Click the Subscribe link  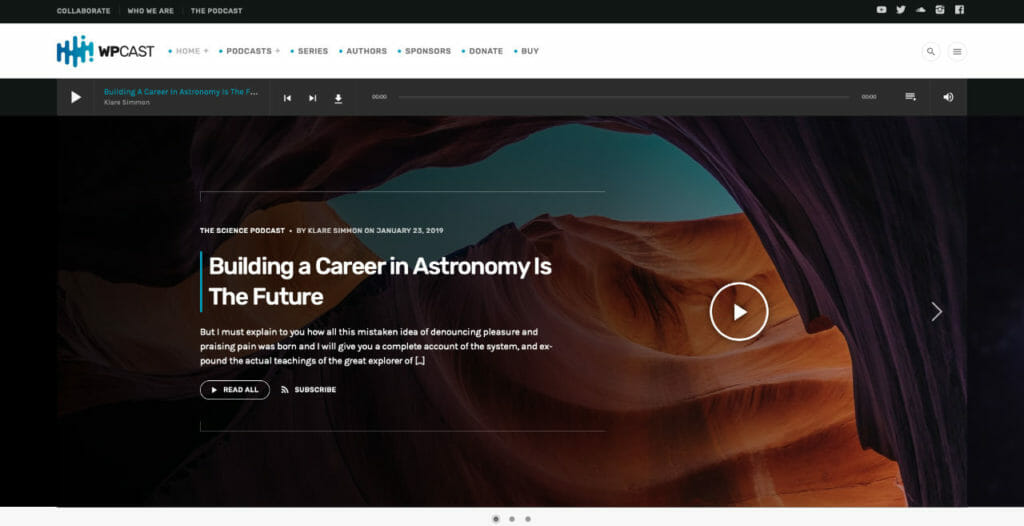tap(308, 390)
